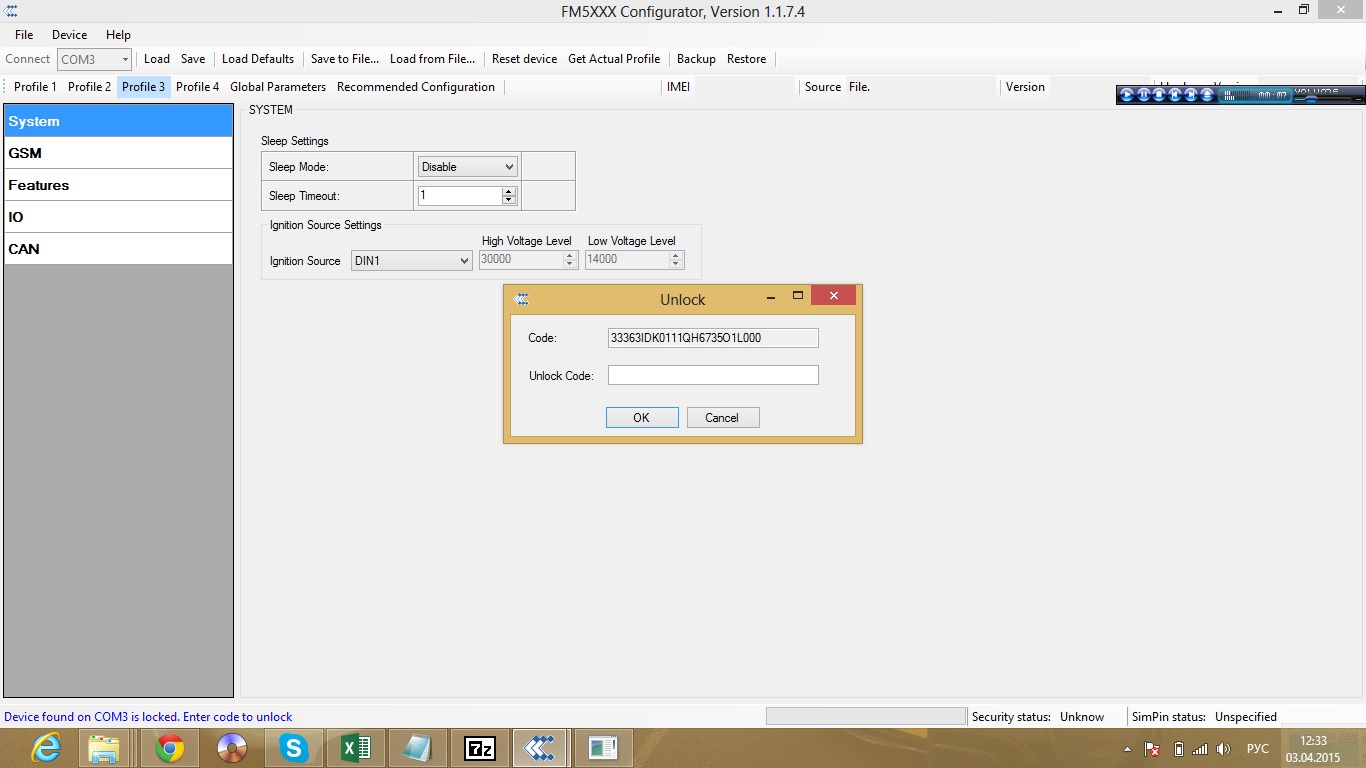Open Skype from the taskbar
This screenshot has height=768, width=1366.
click(x=293, y=747)
